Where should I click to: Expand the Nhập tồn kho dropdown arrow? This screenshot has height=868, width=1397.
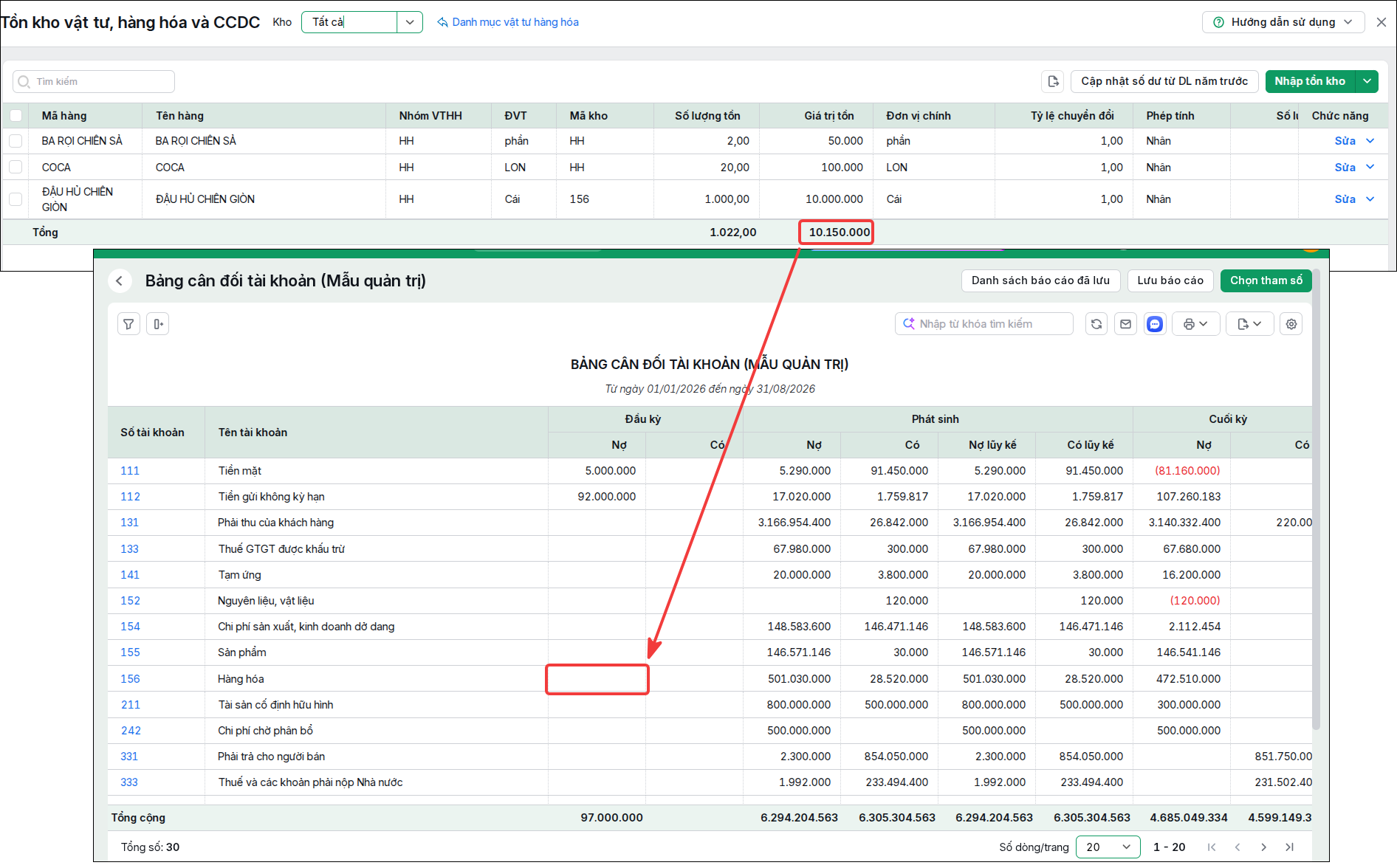(x=1367, y=81)
